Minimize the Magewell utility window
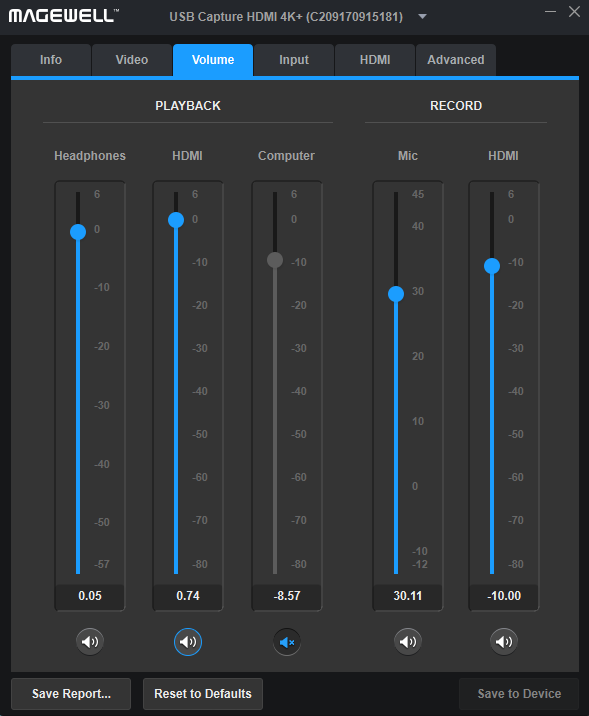Image resolution: width=589 pixels, height=716 pixels. click(551, 12)
